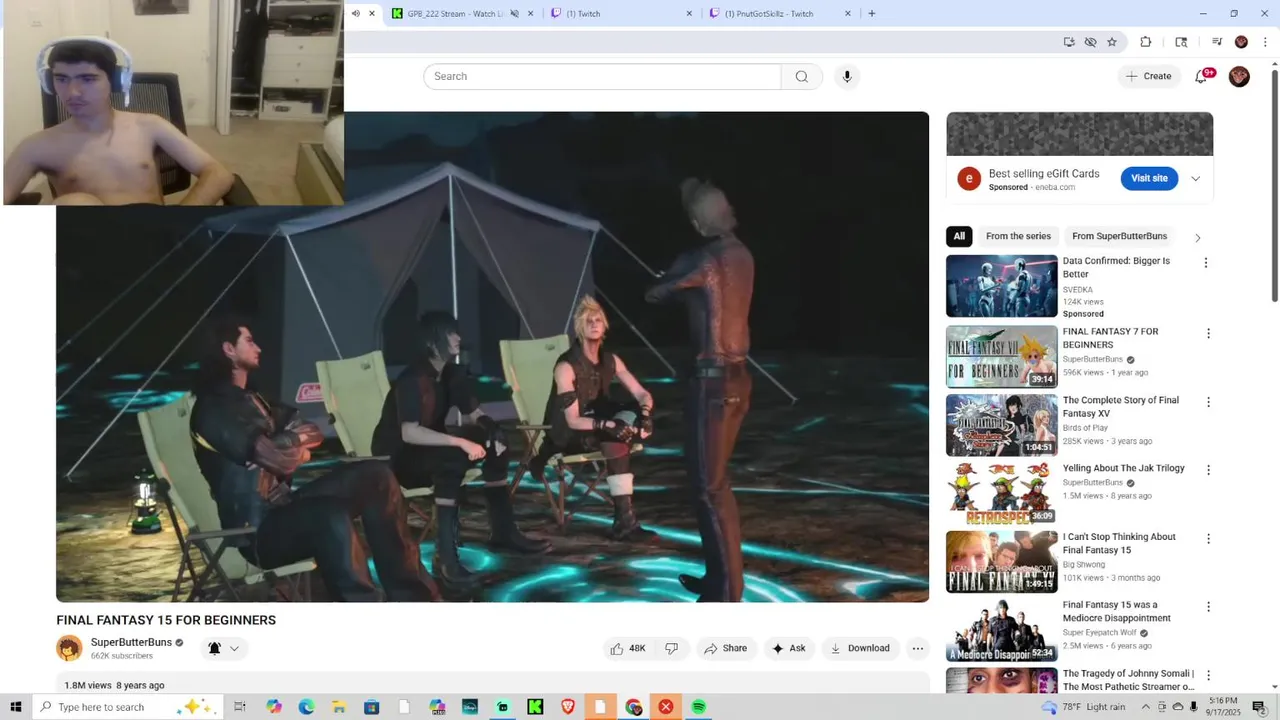The image size is (1280, 720).
Task: Open Brave browser from the taskbar
Action: (x=568, y=707)
